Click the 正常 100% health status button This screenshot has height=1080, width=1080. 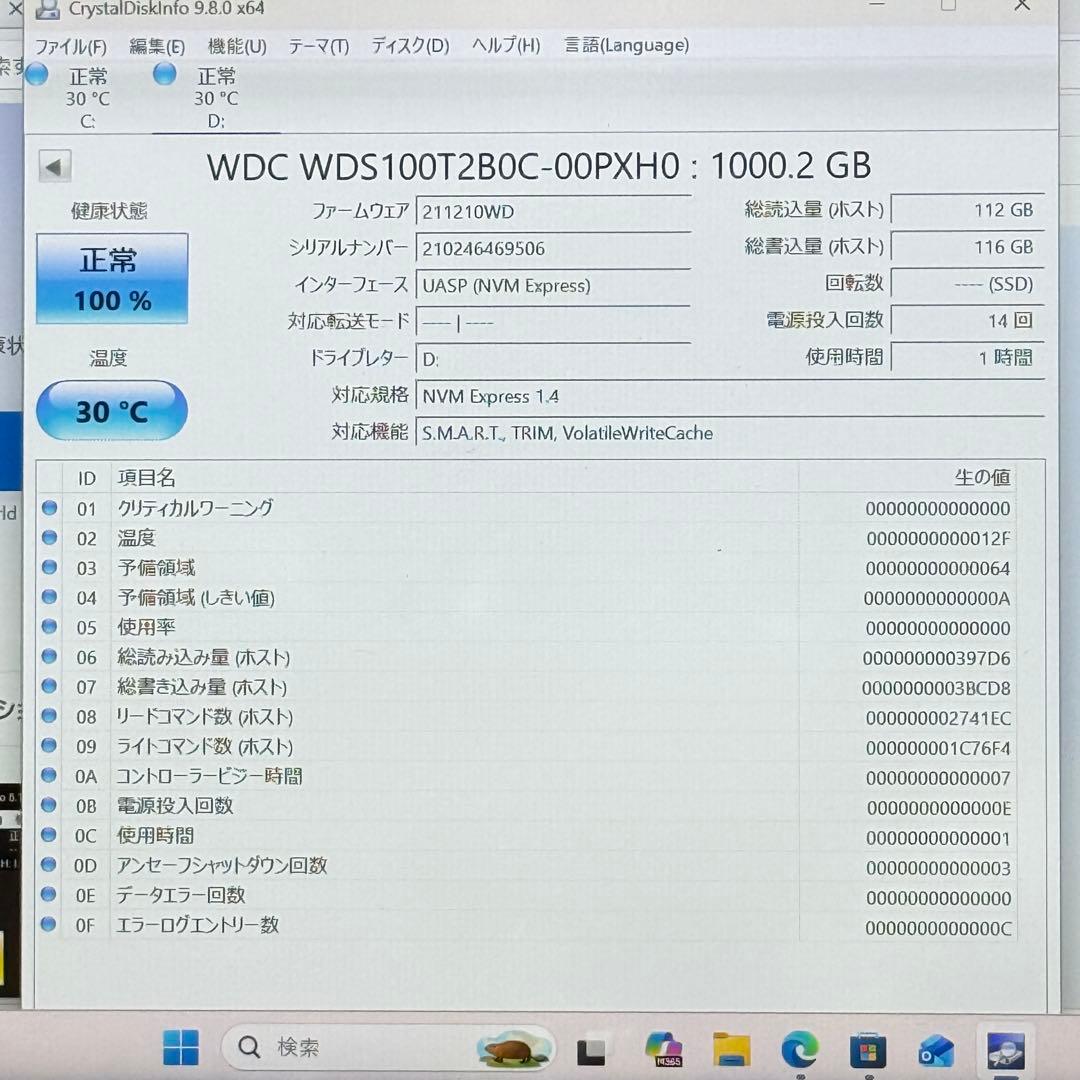point(112,279)
